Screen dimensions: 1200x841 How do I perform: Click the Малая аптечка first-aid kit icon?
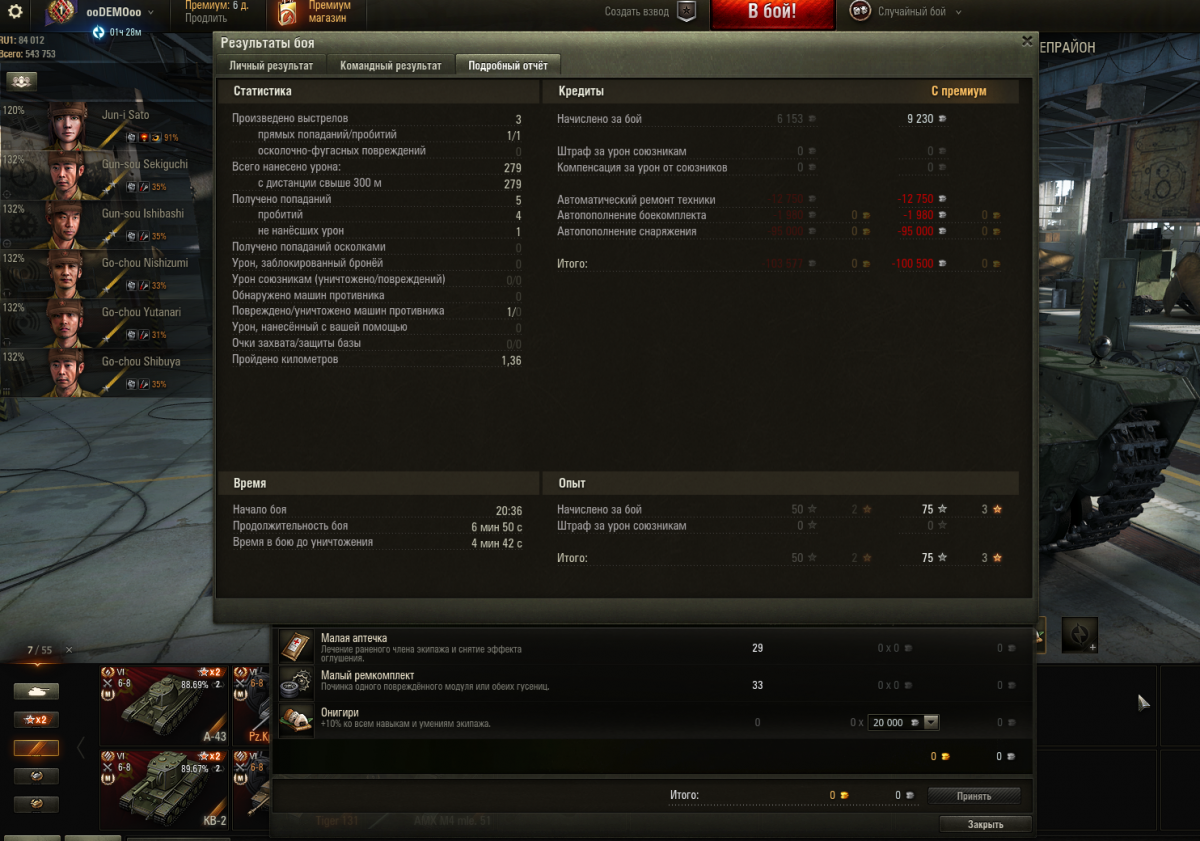click(x=297, y=647)
